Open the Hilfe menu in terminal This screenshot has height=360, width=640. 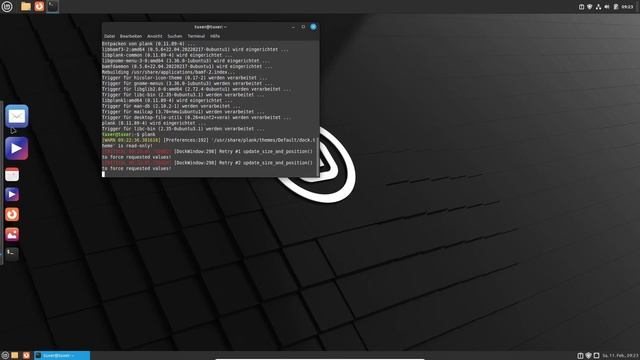[215, 36]
